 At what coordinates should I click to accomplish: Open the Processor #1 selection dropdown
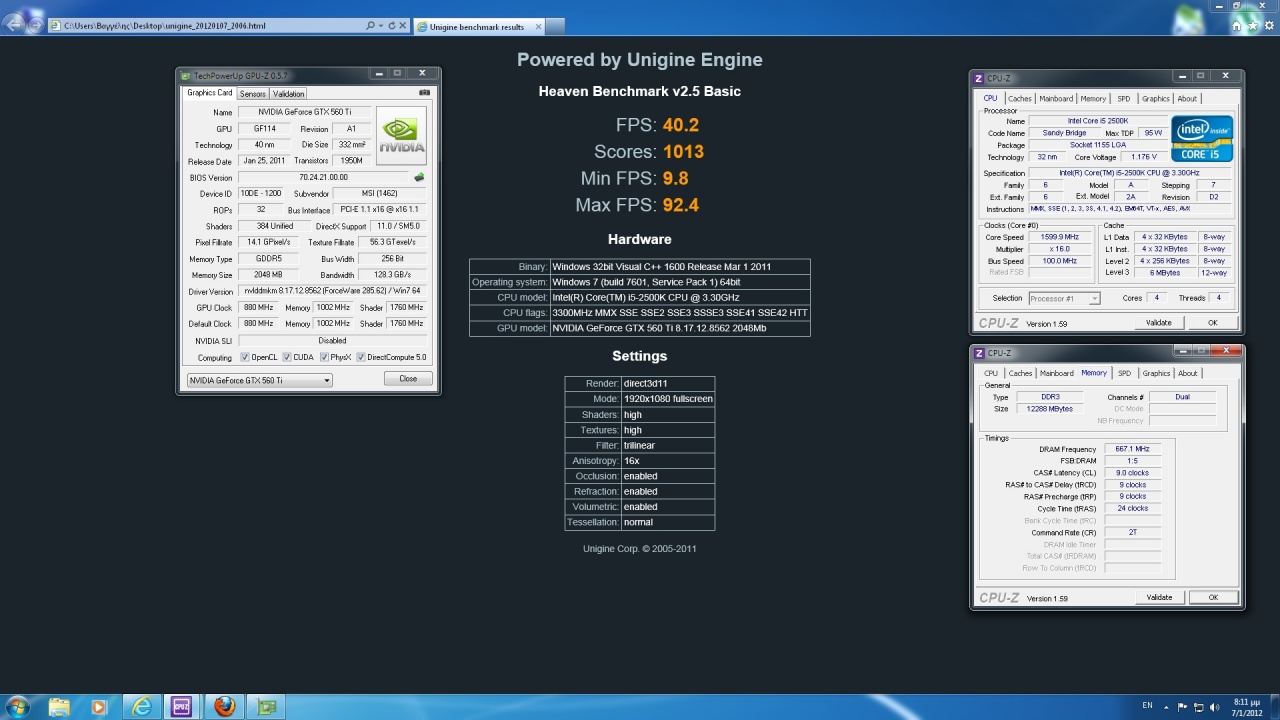pos(1064,298)
